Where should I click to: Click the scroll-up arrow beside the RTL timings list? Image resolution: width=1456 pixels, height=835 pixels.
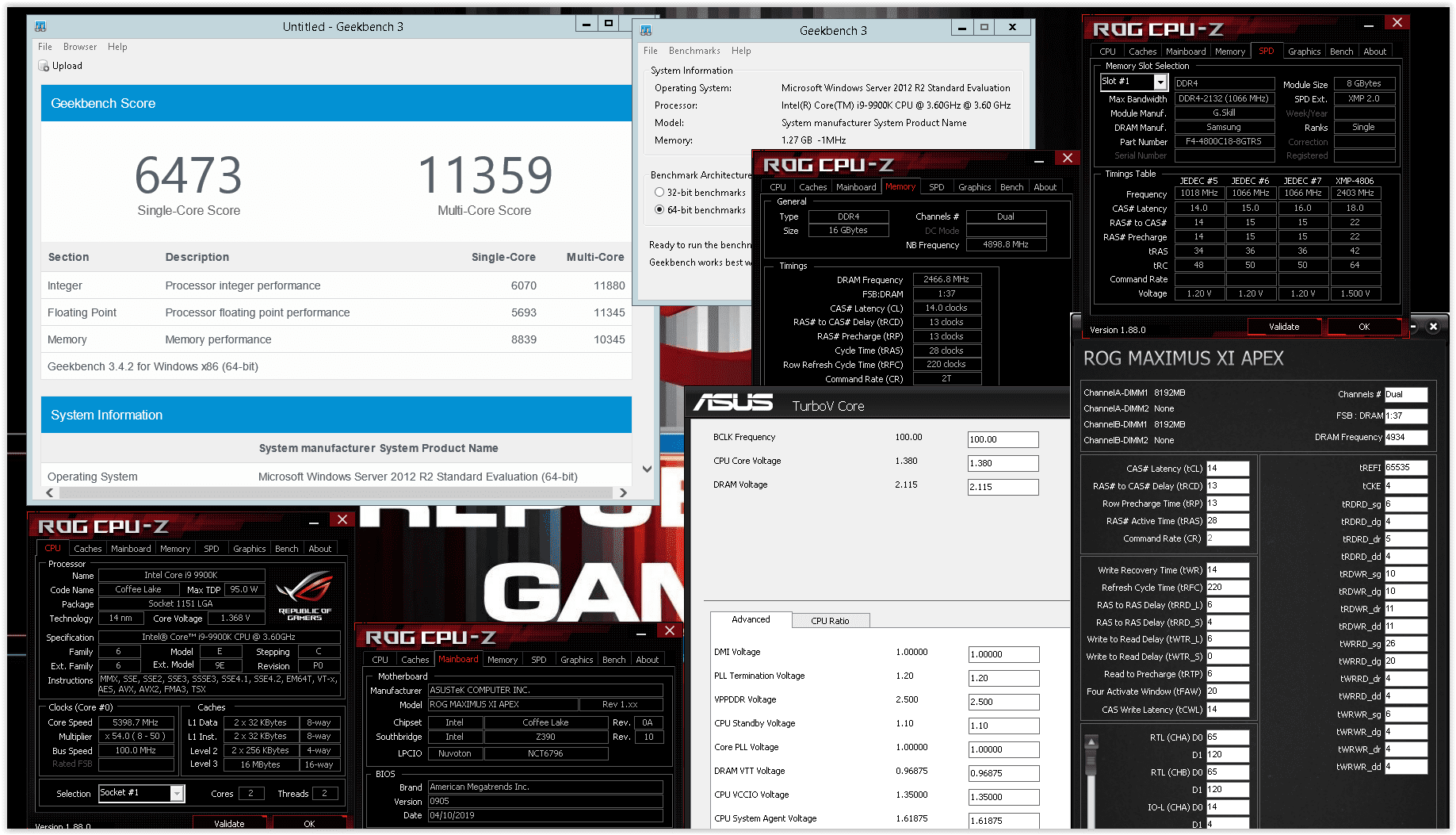click(x=1091, y=742)
